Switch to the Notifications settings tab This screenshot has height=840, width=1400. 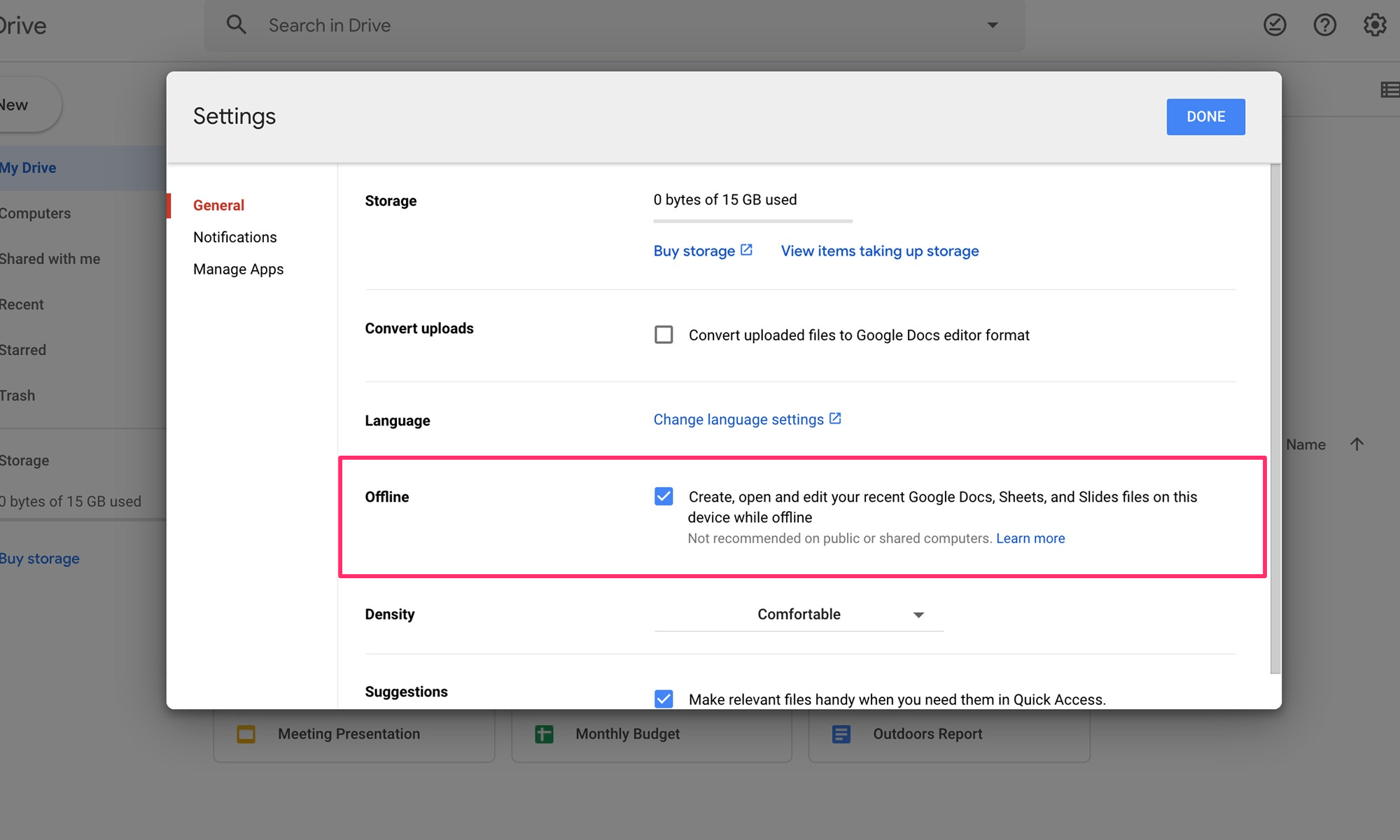pyautogui.click(x=235, y=237)
